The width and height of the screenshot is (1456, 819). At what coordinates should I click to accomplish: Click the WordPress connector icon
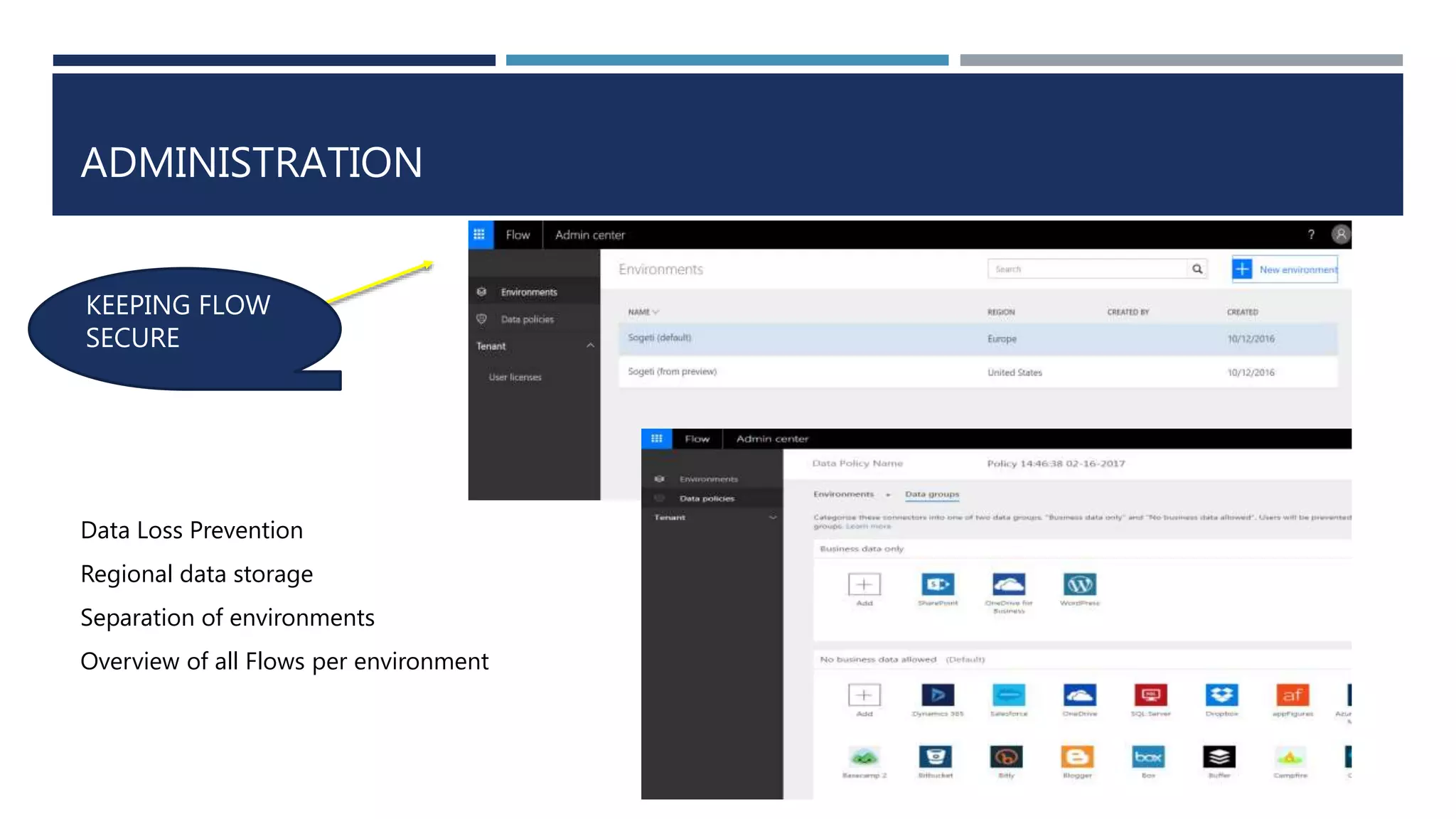point(1079,584)
